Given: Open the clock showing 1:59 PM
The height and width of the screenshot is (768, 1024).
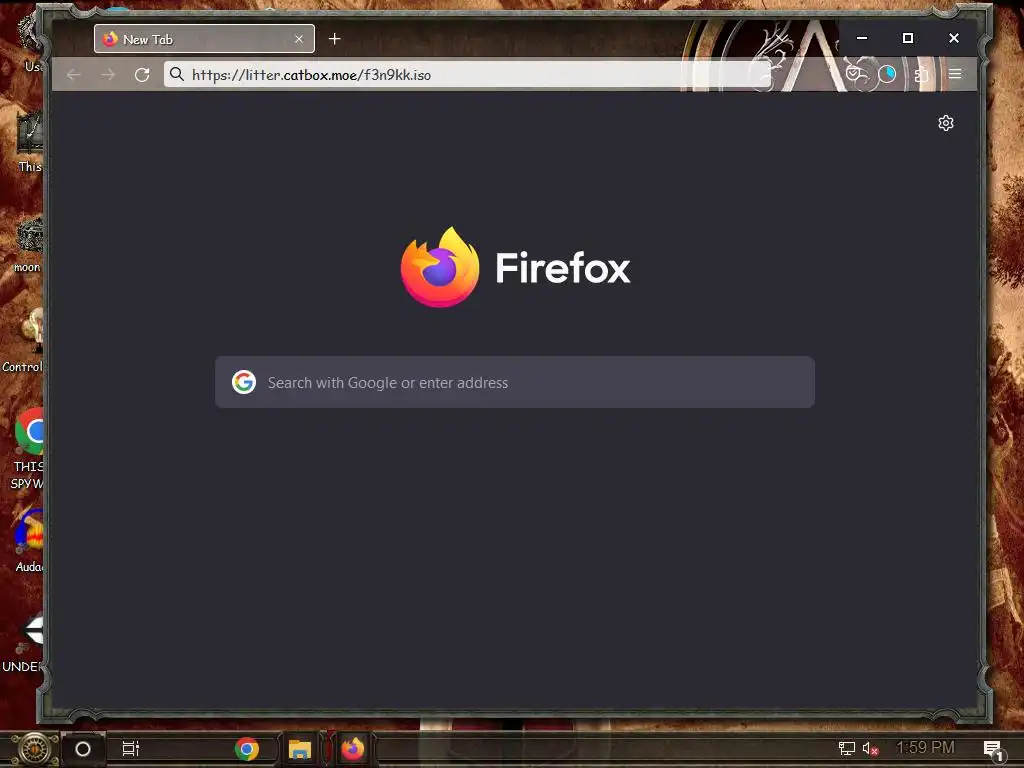Looking at the screenshot, I should pyautogui.click(x=925, y=748).
